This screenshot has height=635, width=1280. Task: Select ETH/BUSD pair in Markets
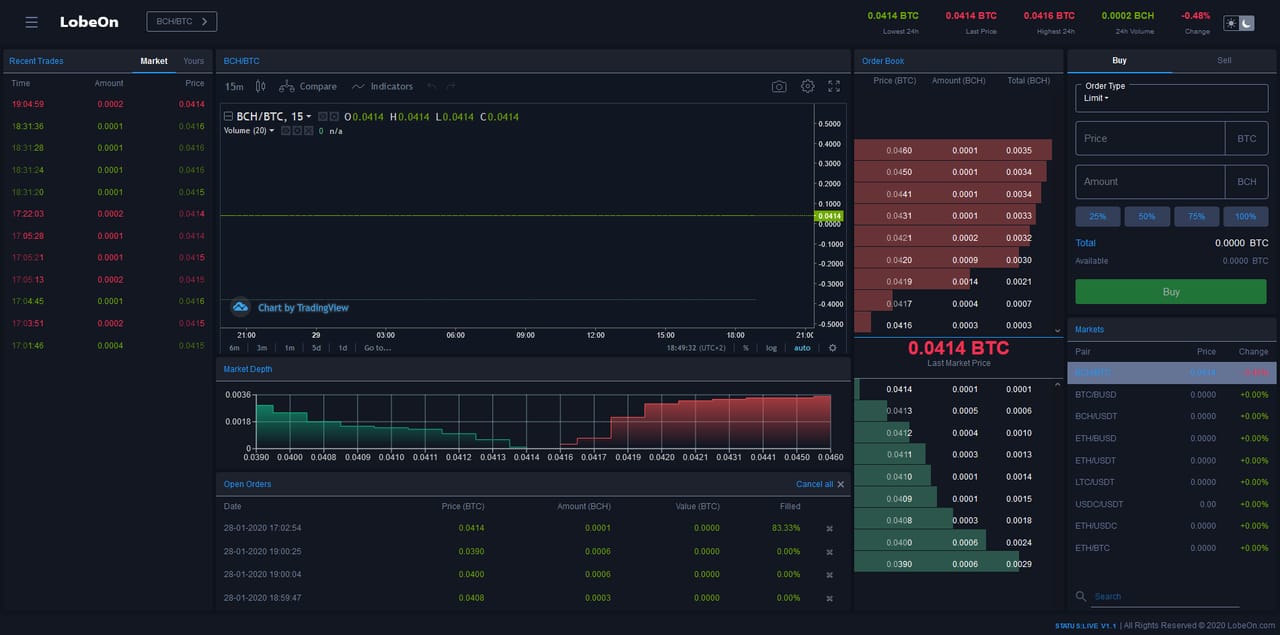[1171, 438]
